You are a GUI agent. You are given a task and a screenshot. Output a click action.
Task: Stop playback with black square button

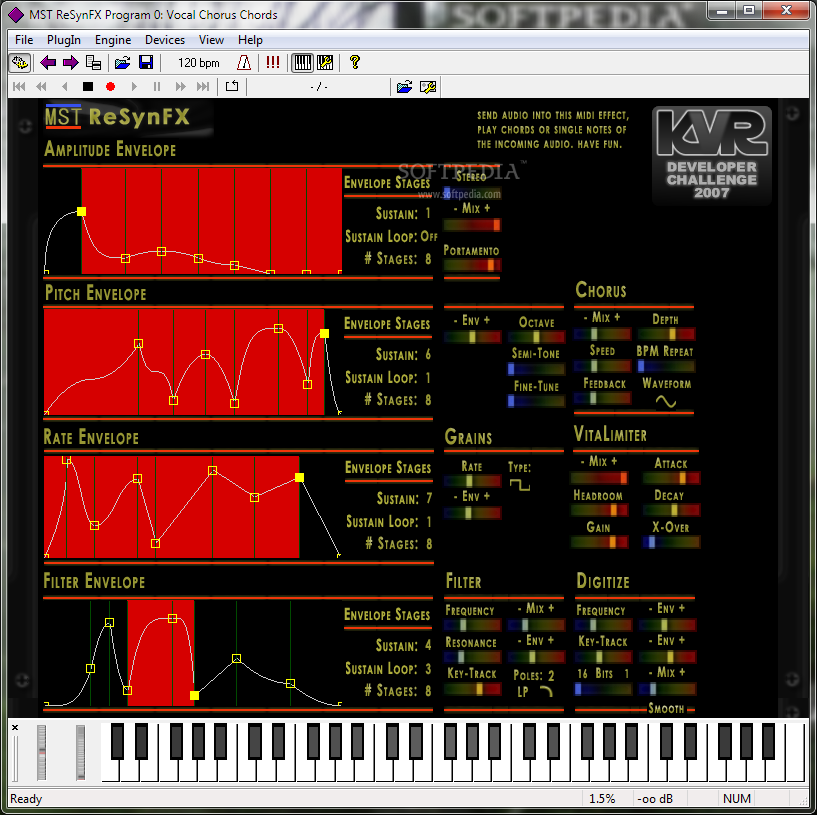point(88,87)
